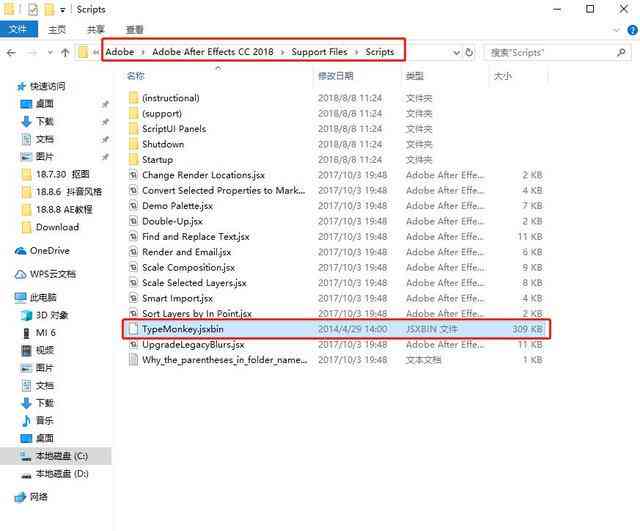Select the ScriptUI Panels folder
Image resolution: width=640 pixels, height=531 pixels.
(174, 129)
